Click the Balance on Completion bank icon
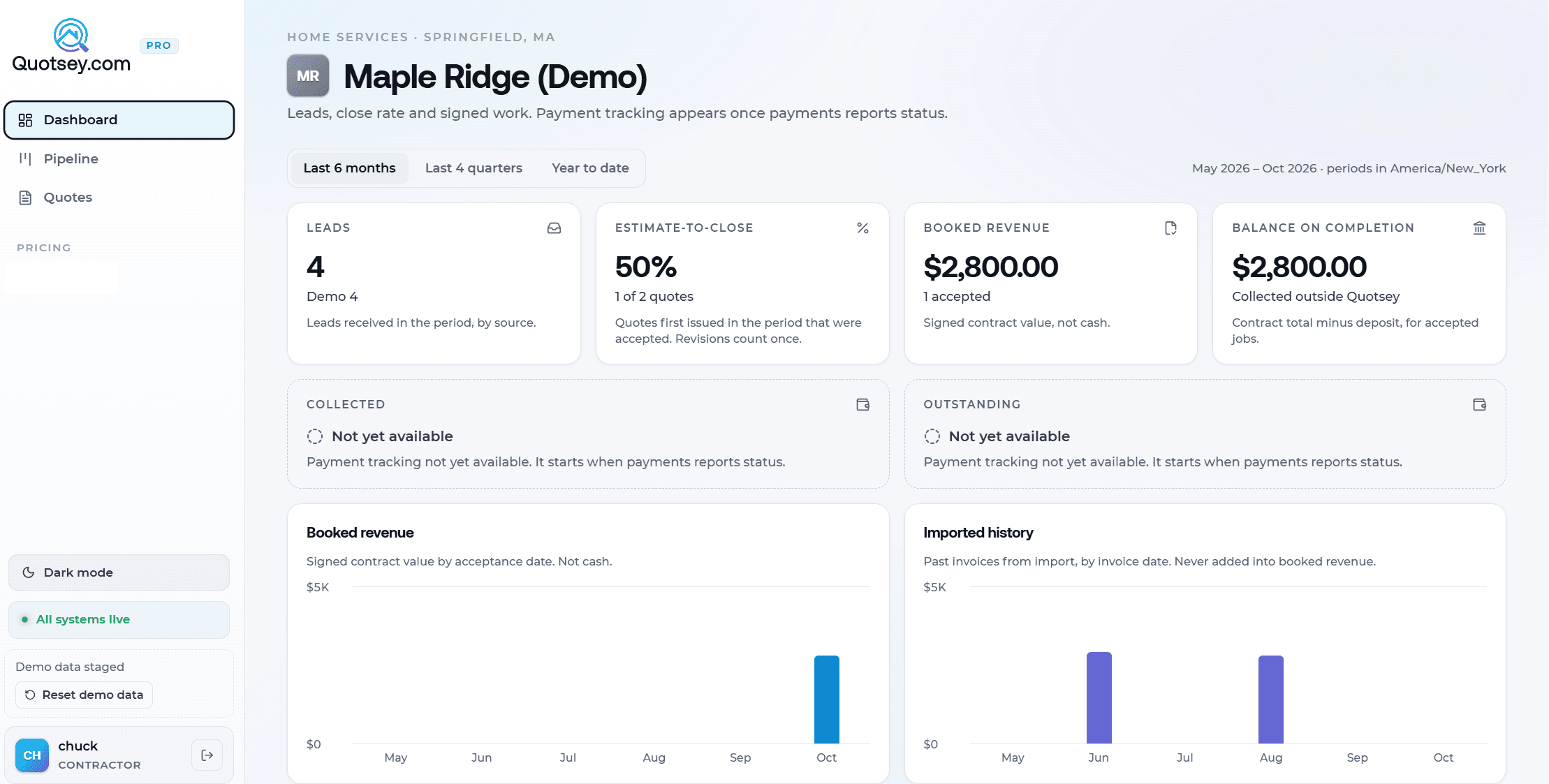Image resolution: width=1549 pixels, height=784 pixels. (1479, 228)
